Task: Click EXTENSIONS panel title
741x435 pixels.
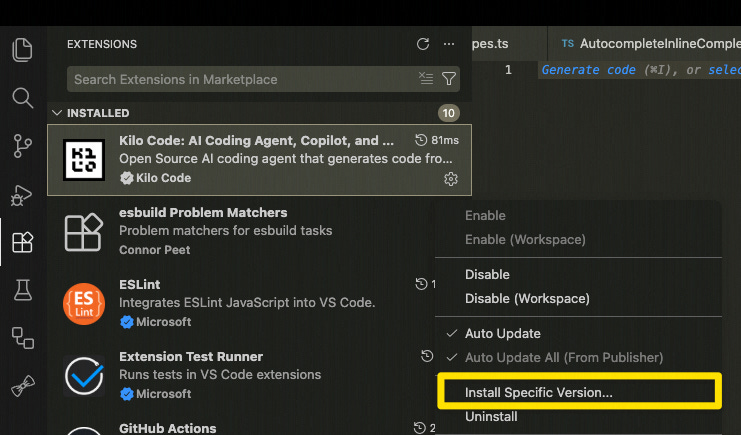Action: pos(102,44)
